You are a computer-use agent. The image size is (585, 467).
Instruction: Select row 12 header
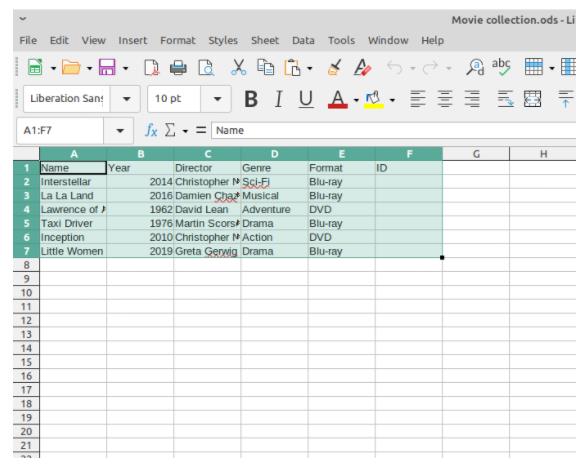point(26,320)
